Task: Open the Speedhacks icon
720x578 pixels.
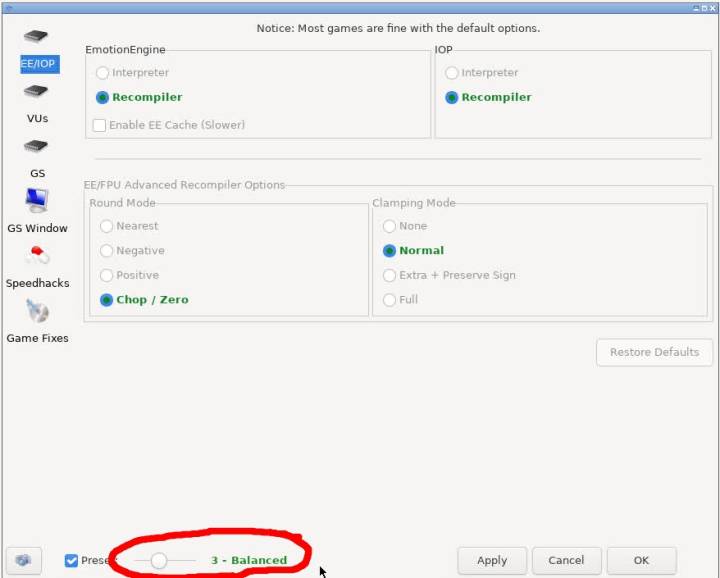Action: click(x=37, y=256)
